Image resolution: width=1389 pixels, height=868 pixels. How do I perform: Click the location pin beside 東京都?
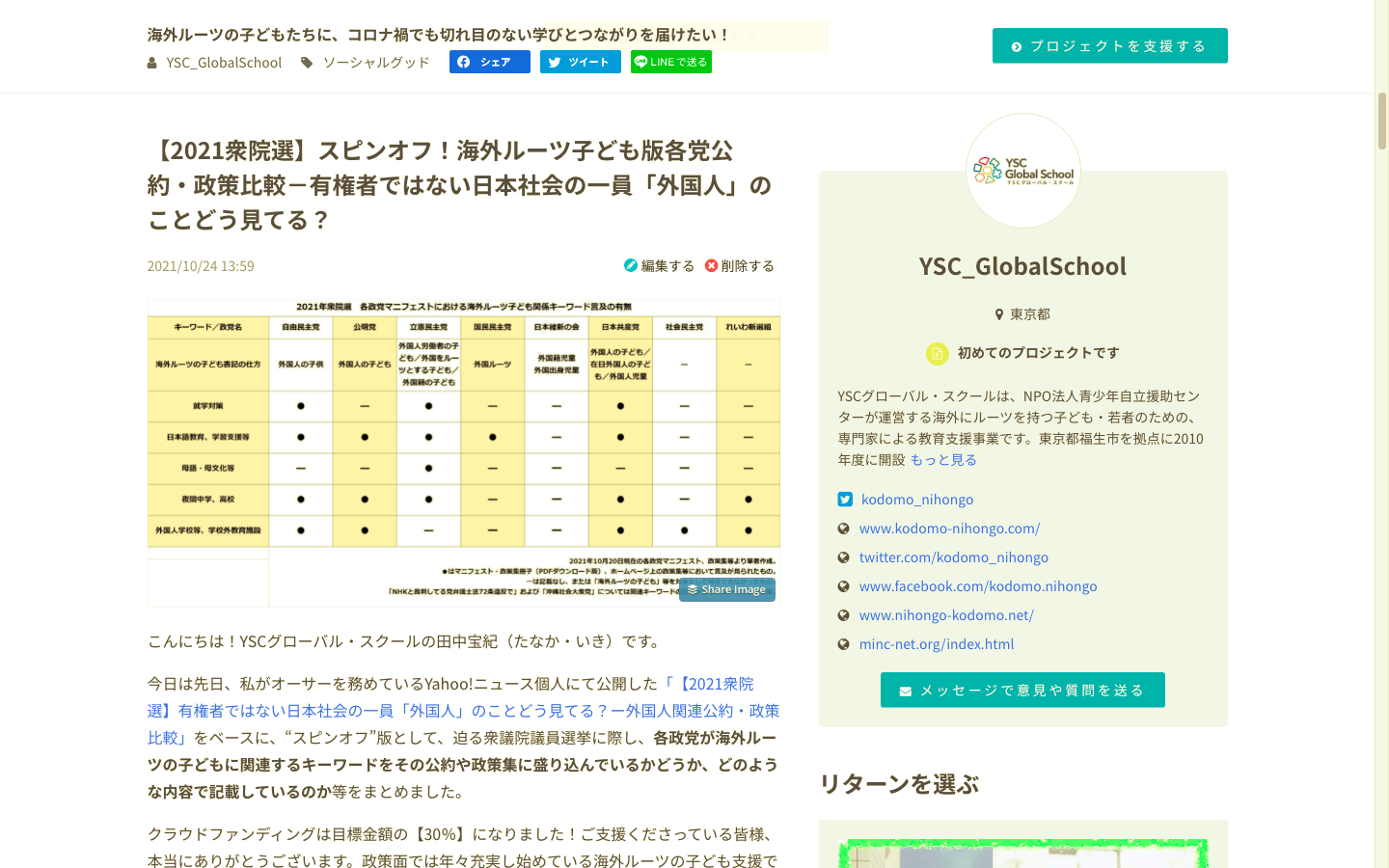pos(999,313)
